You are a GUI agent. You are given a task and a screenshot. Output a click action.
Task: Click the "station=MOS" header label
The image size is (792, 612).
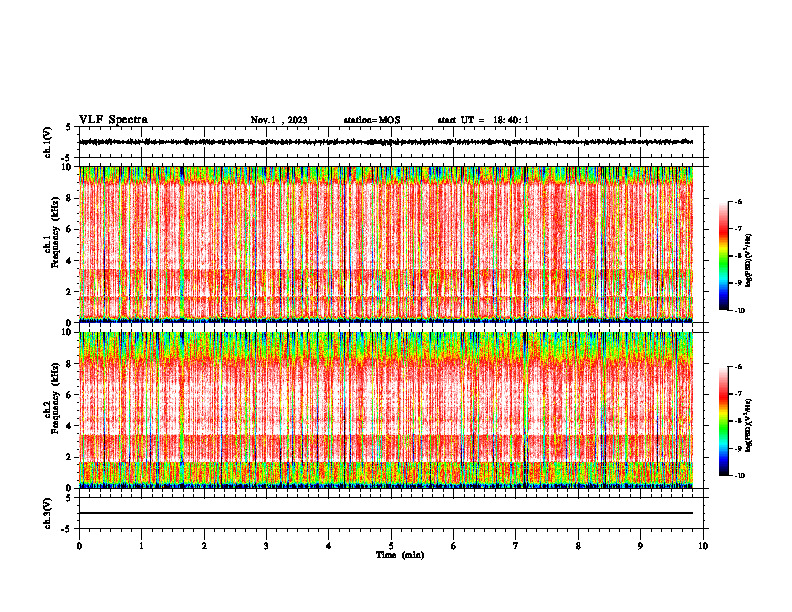372,120
